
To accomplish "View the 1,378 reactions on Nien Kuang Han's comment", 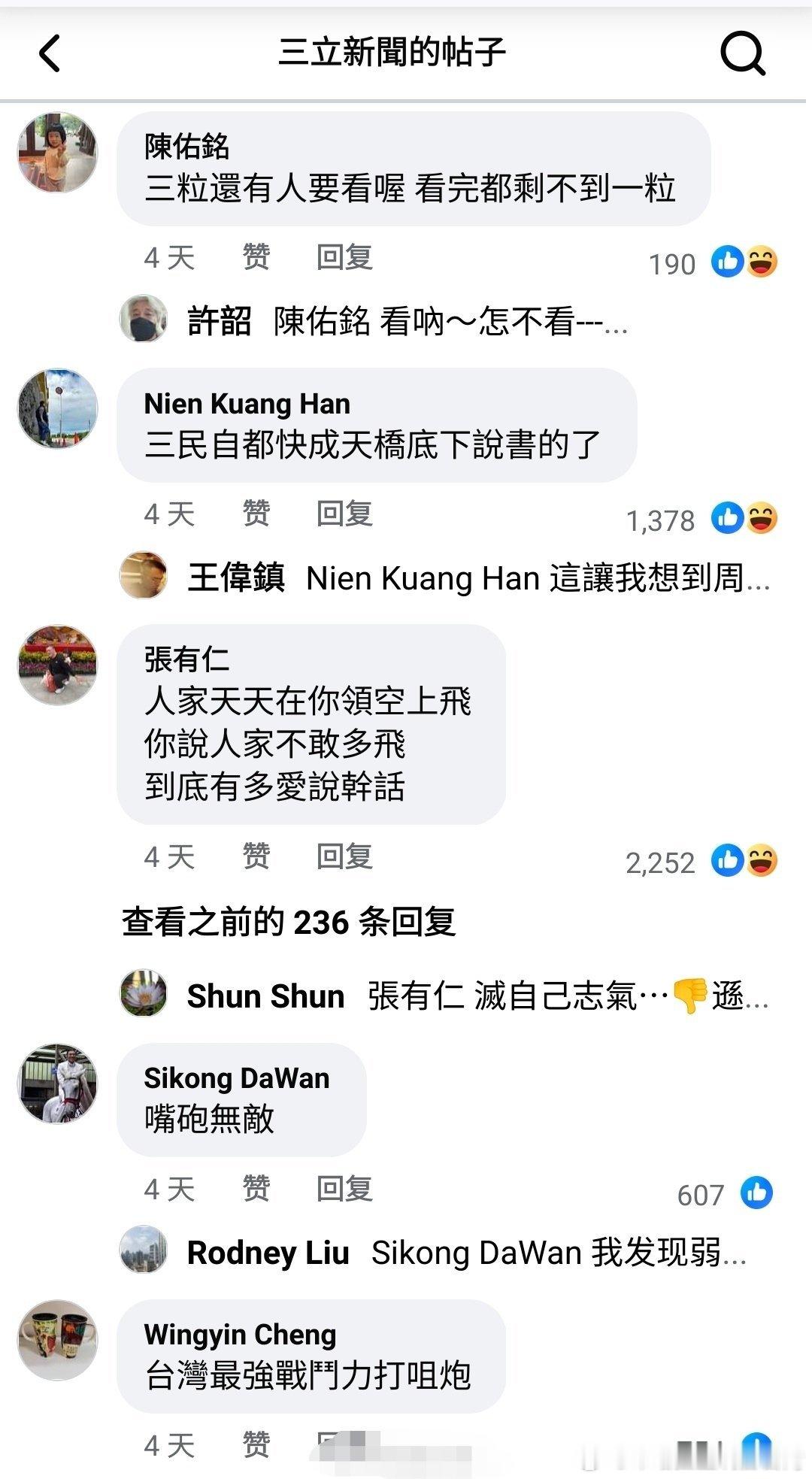I will 702,520.
